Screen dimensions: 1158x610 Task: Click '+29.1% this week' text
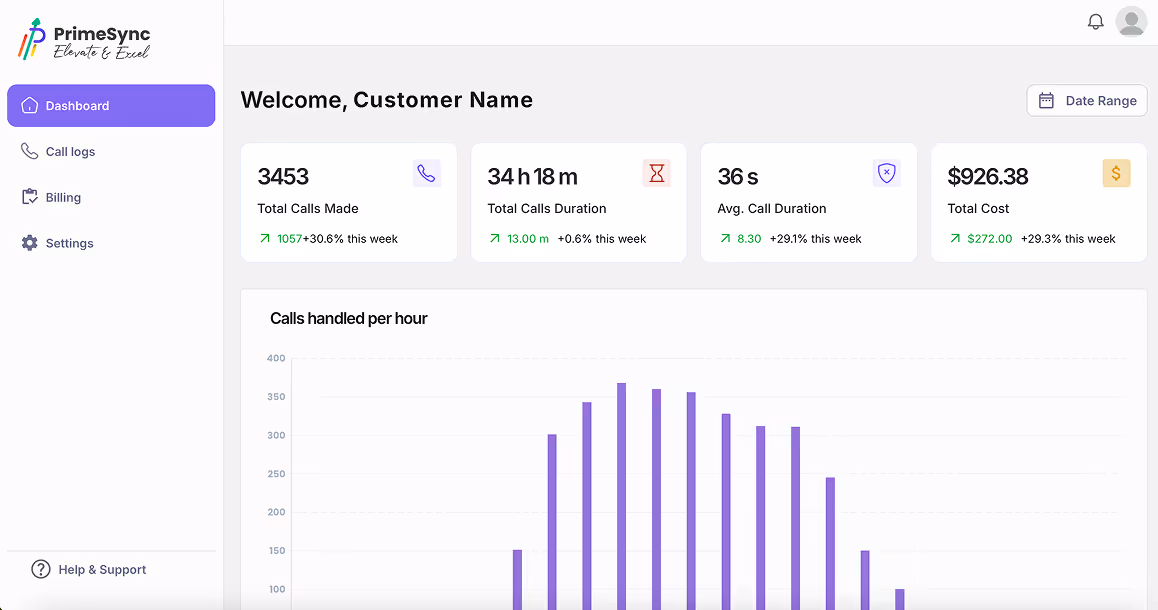click(x=815, y=239)
